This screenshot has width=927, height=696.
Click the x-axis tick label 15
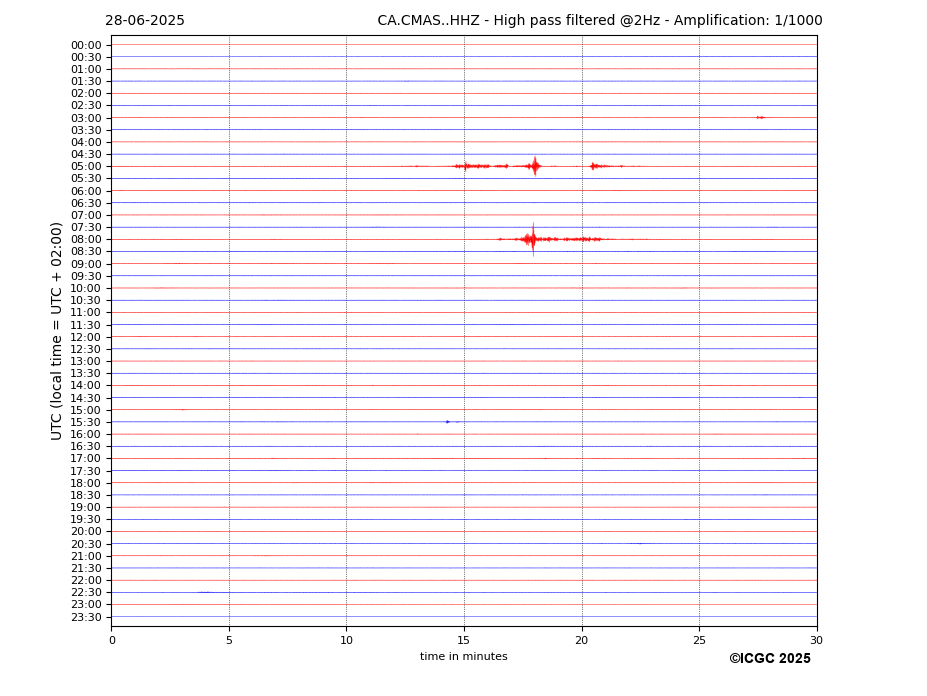pos(464,640)
